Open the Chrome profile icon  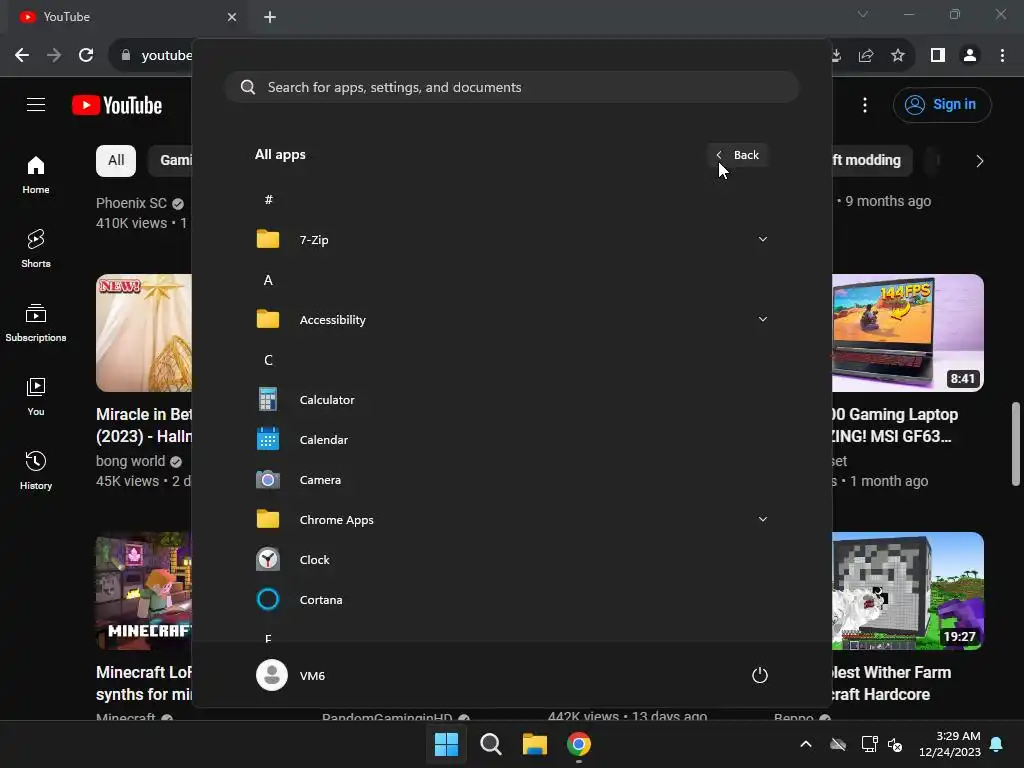pyautogui.click(x=970, y=56)
